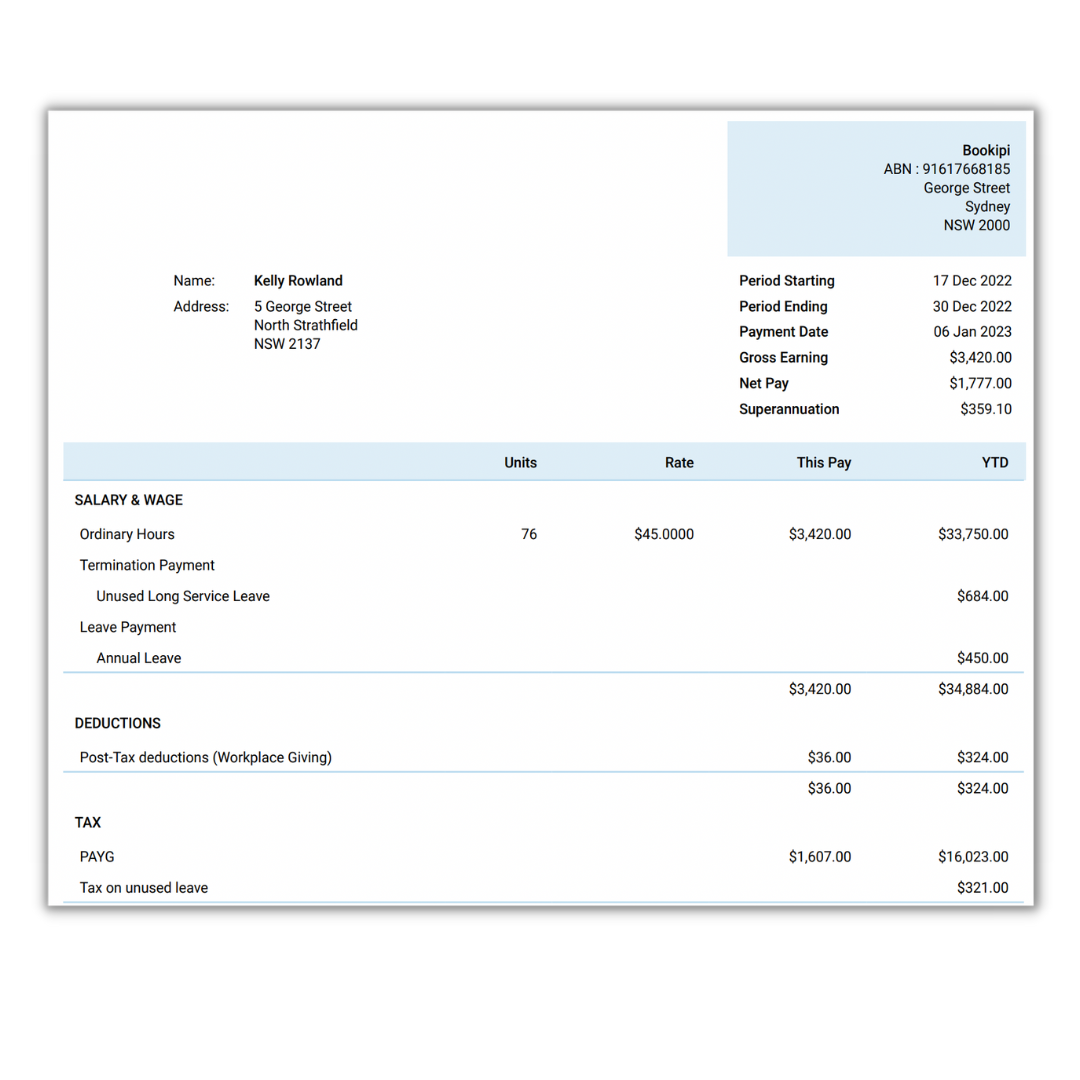Click the Rate column header
Screen dimensions: 1080x1080
[x=679, y=463]
